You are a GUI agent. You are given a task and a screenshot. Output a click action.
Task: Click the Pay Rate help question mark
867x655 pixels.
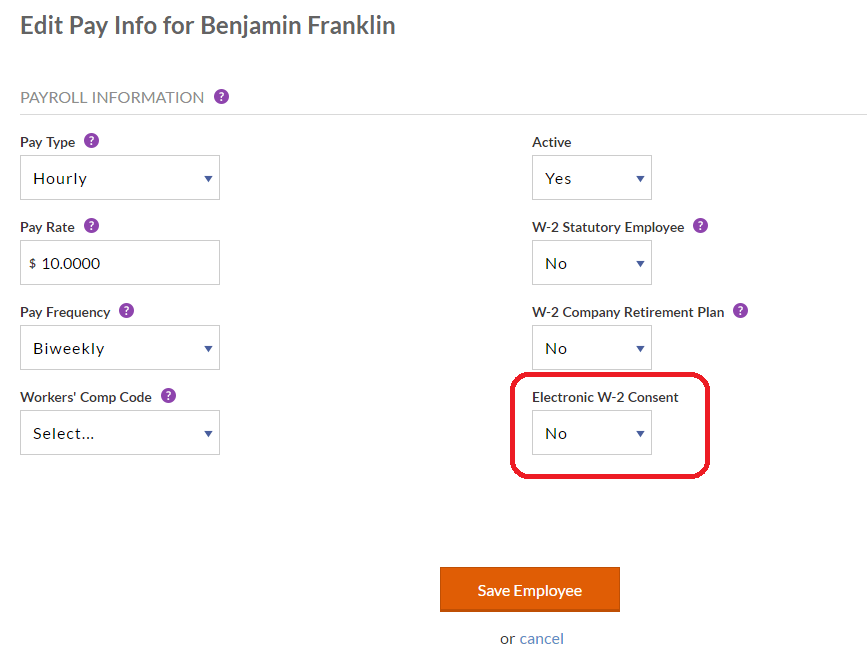point(91,226)
